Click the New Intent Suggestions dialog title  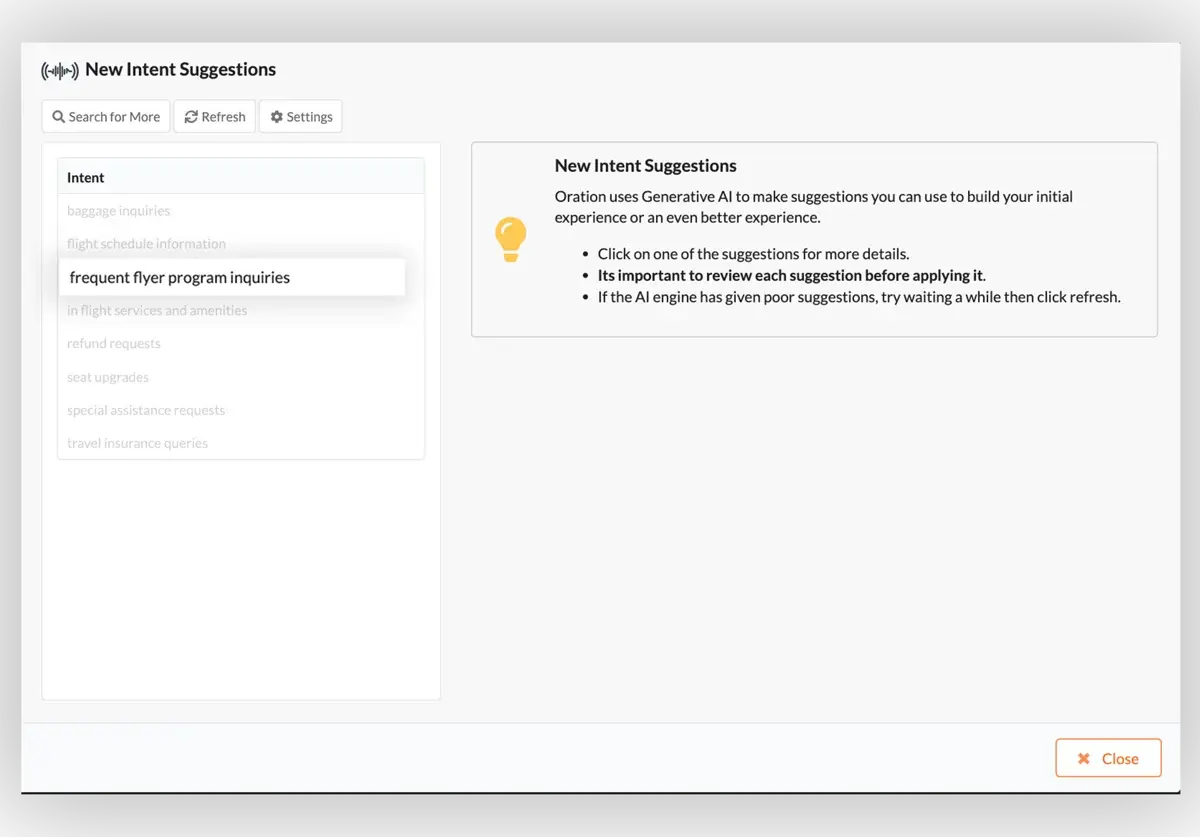point(181,70)
